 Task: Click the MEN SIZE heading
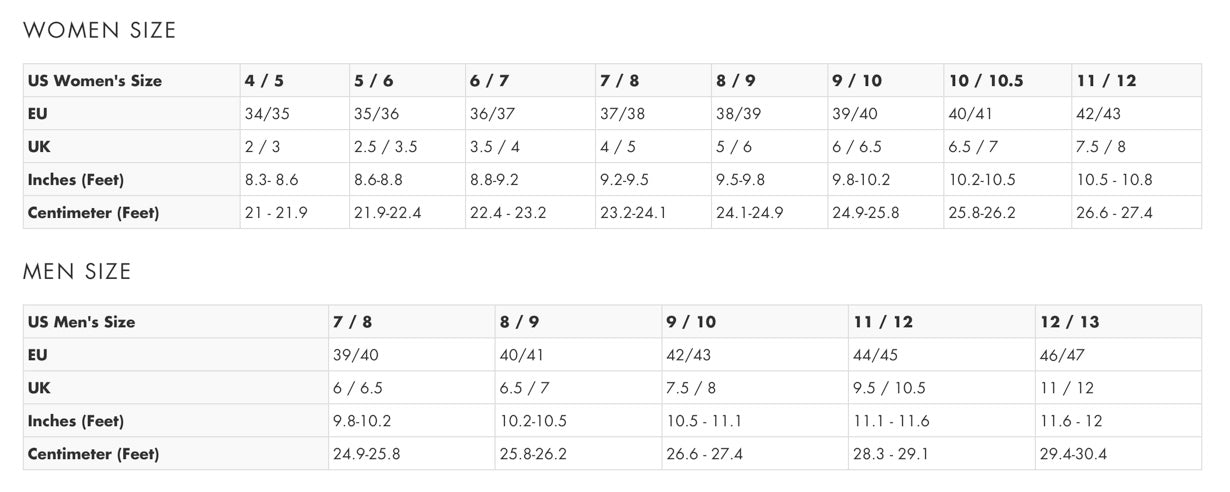click(77, 272)
